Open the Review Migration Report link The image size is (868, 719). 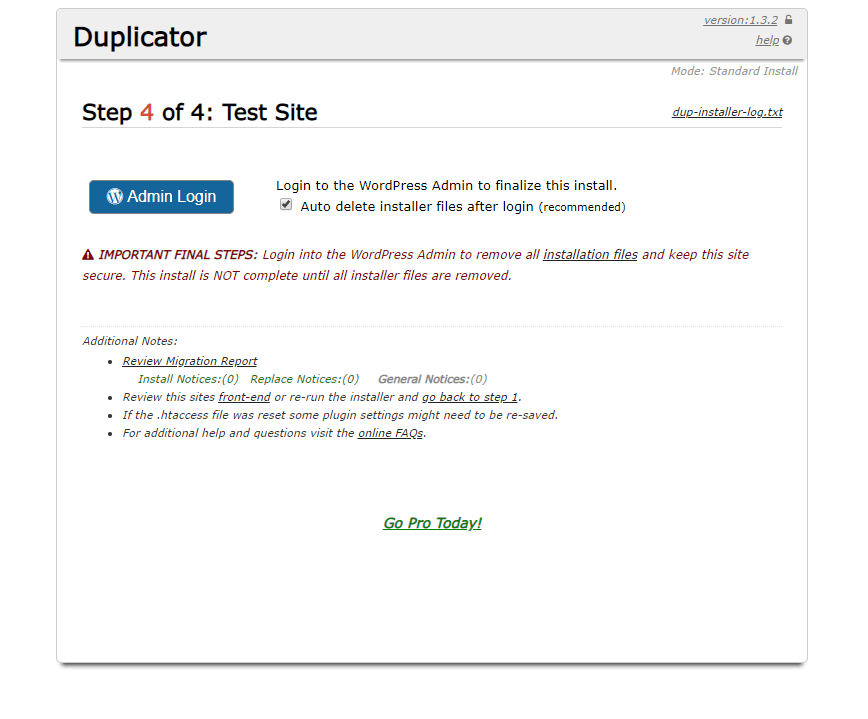[190, 361]
